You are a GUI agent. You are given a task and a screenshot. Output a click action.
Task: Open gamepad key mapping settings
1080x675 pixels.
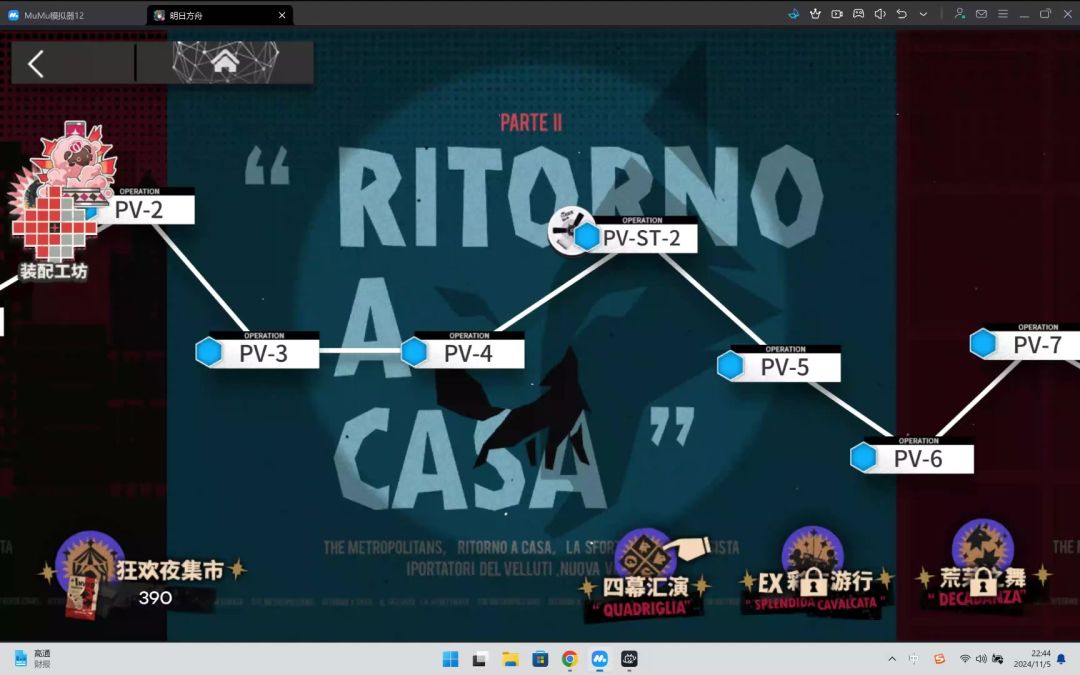click(x=858, y=14)
